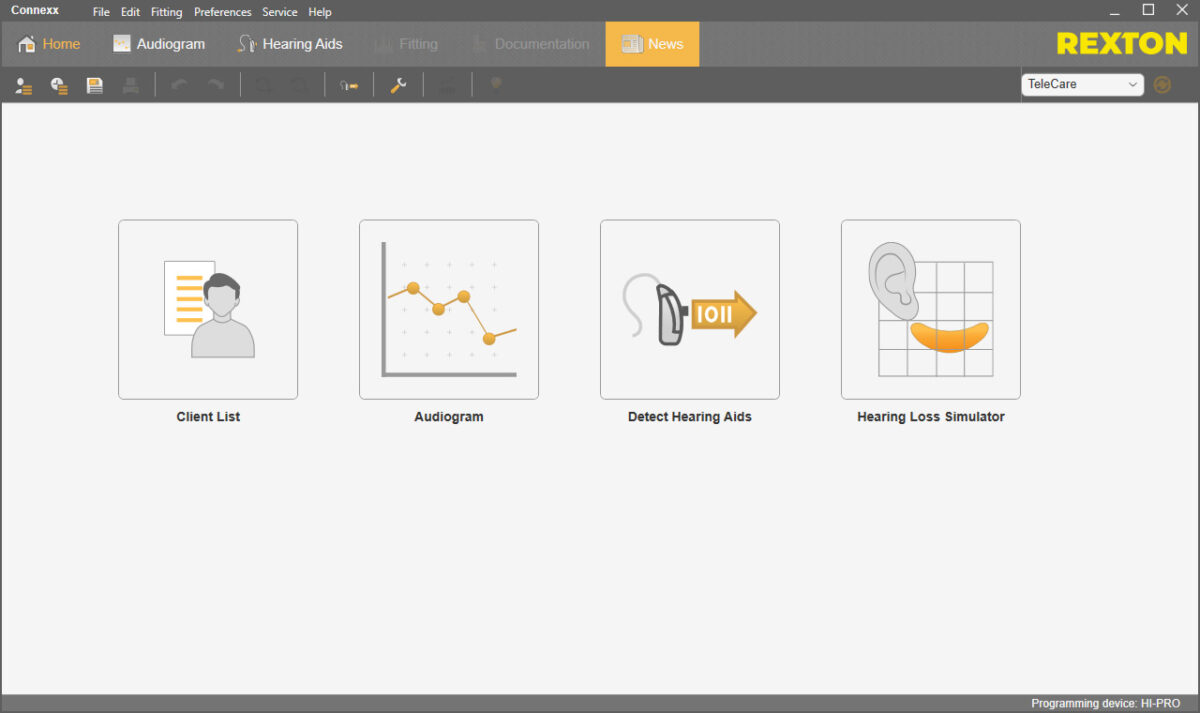The image size is (1200, 713).
Task: Select the connect hearing aids icon
Action: click(x=349, y=85)
